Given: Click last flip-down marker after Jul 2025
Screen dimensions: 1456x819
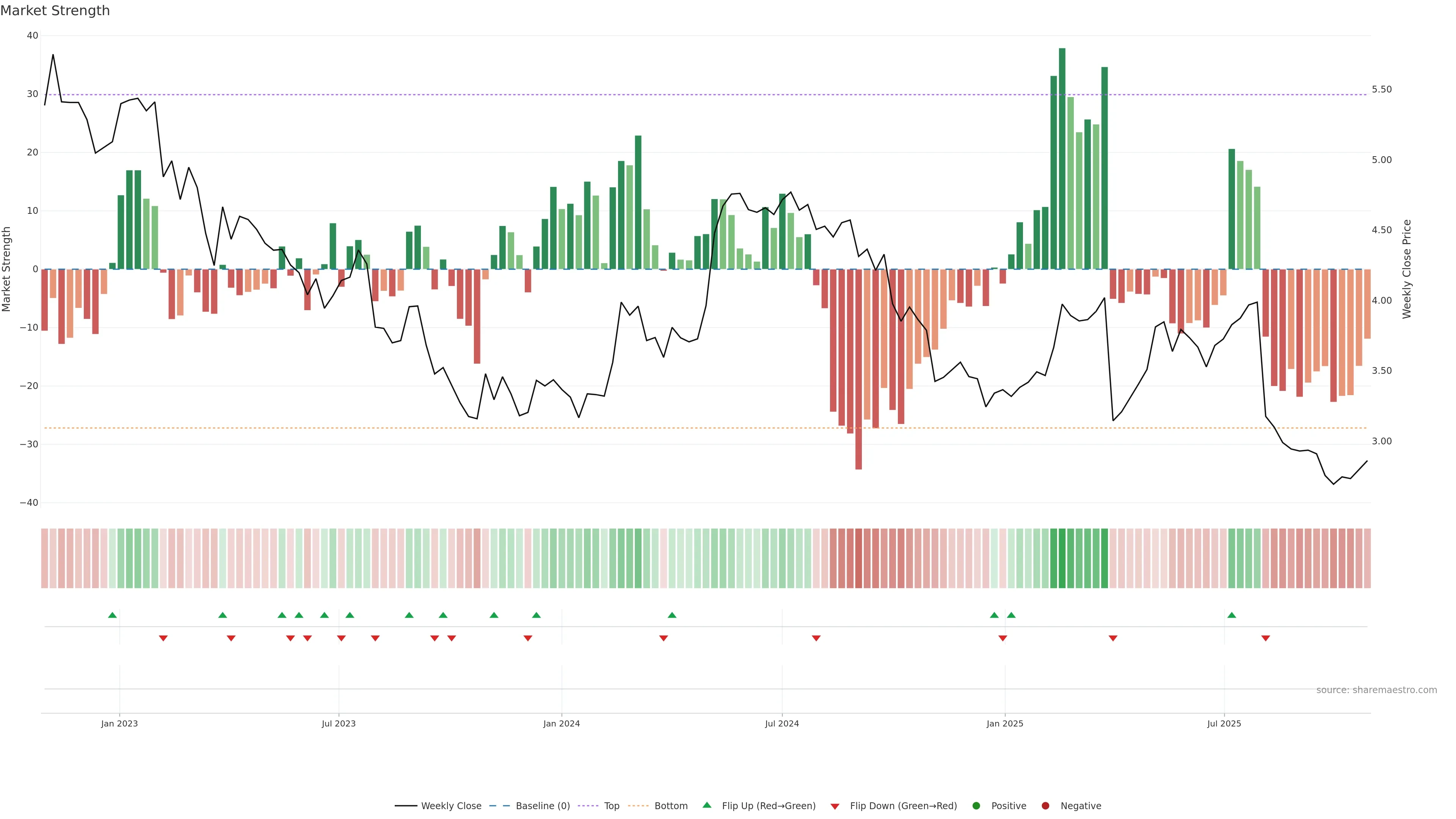Looking at the screenshot, I should tap(1266, 638).
